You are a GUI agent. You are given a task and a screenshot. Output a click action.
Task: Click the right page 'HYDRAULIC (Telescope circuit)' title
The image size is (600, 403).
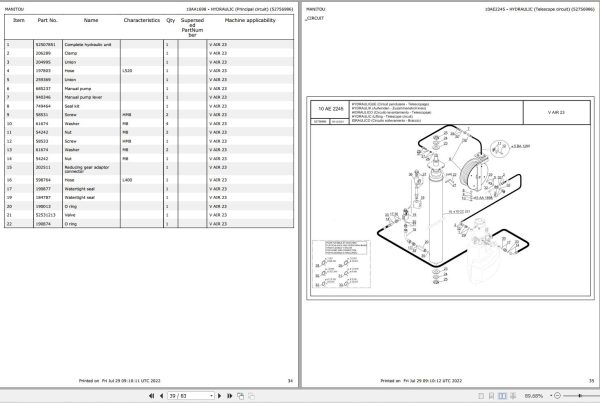pyautogui.click(x=540, y=9)
